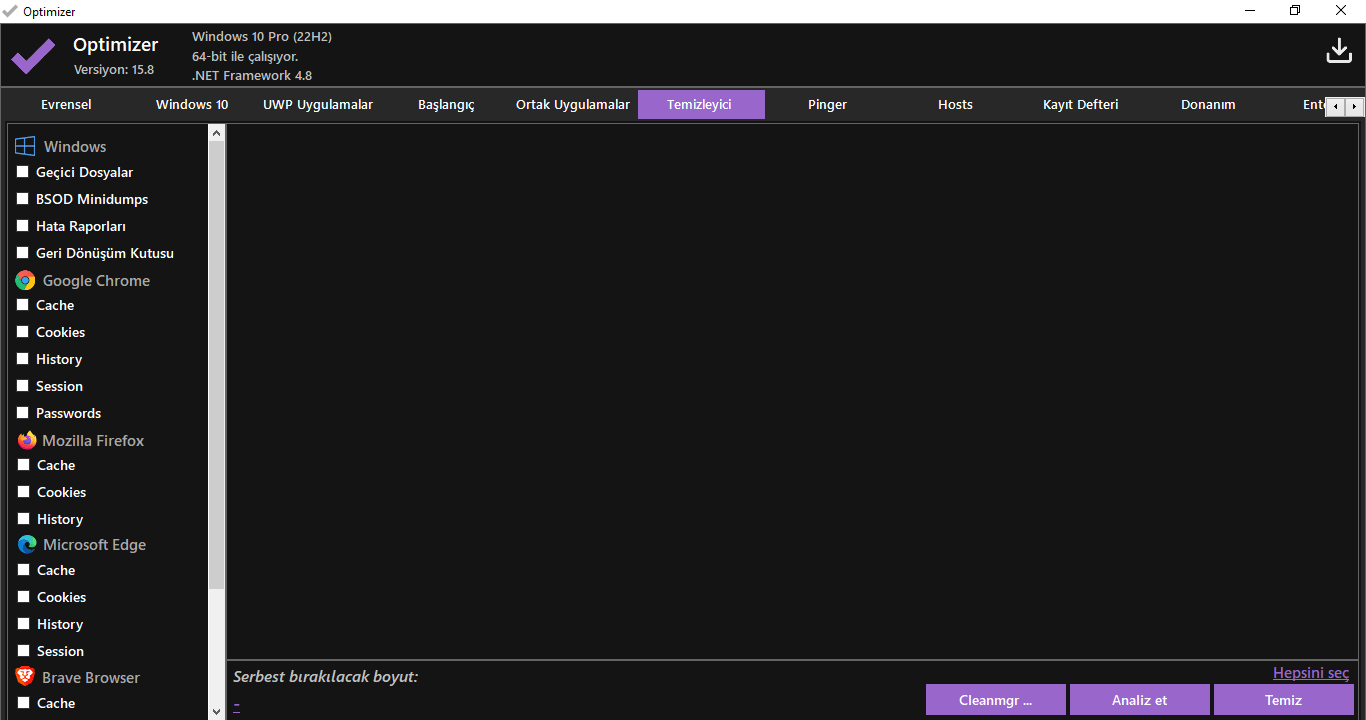Click the Windows logo icon in list
Image resolution: width=1366 pixels, height=720 pixels.
(25, 147)
